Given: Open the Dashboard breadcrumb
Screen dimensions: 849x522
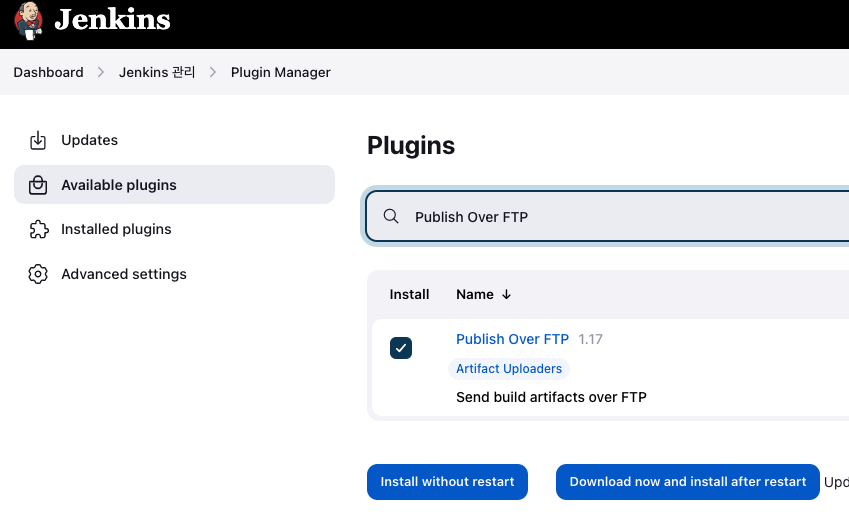Looking at the screenshot, I should tap(48, 72).
